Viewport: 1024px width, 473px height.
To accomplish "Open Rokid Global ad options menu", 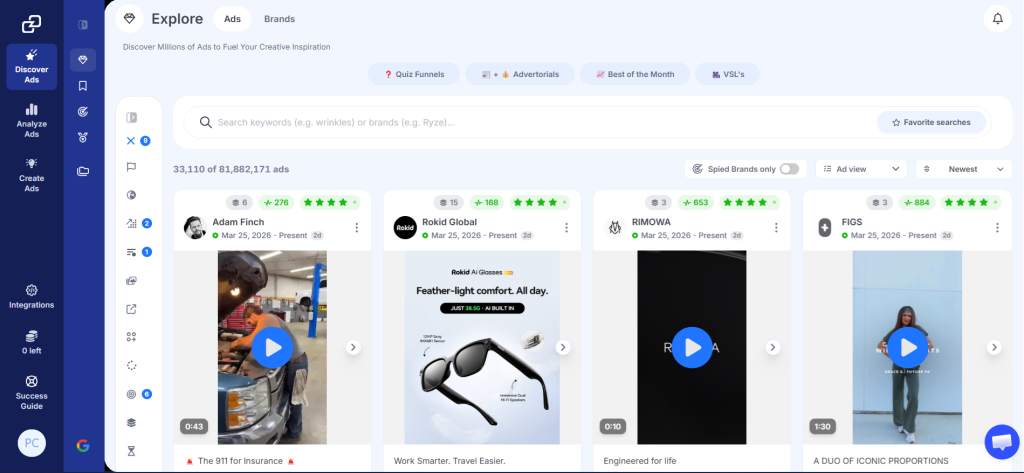I will (566, 227).
